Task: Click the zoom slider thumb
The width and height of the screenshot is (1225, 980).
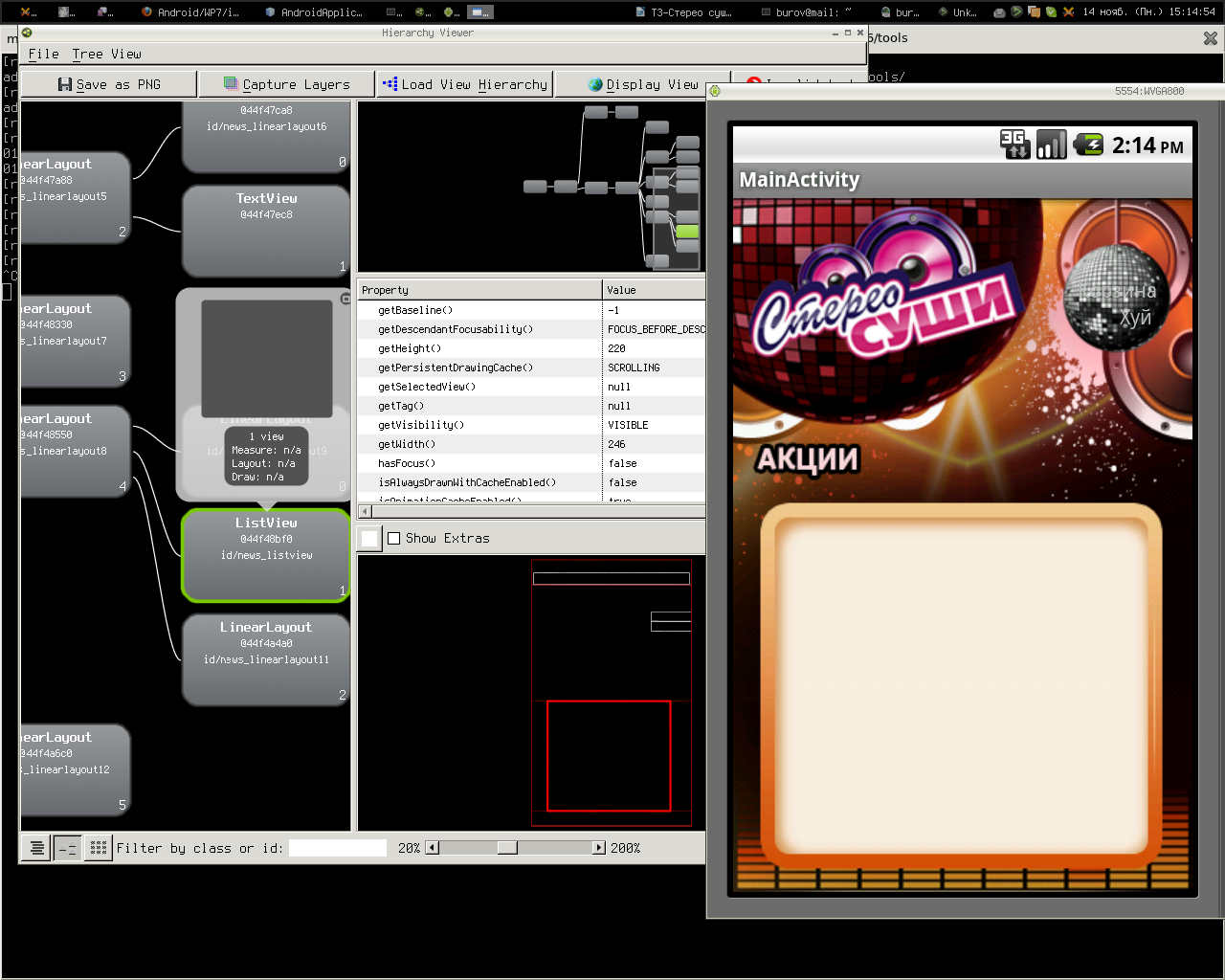Action: click(x=507, y=848)
